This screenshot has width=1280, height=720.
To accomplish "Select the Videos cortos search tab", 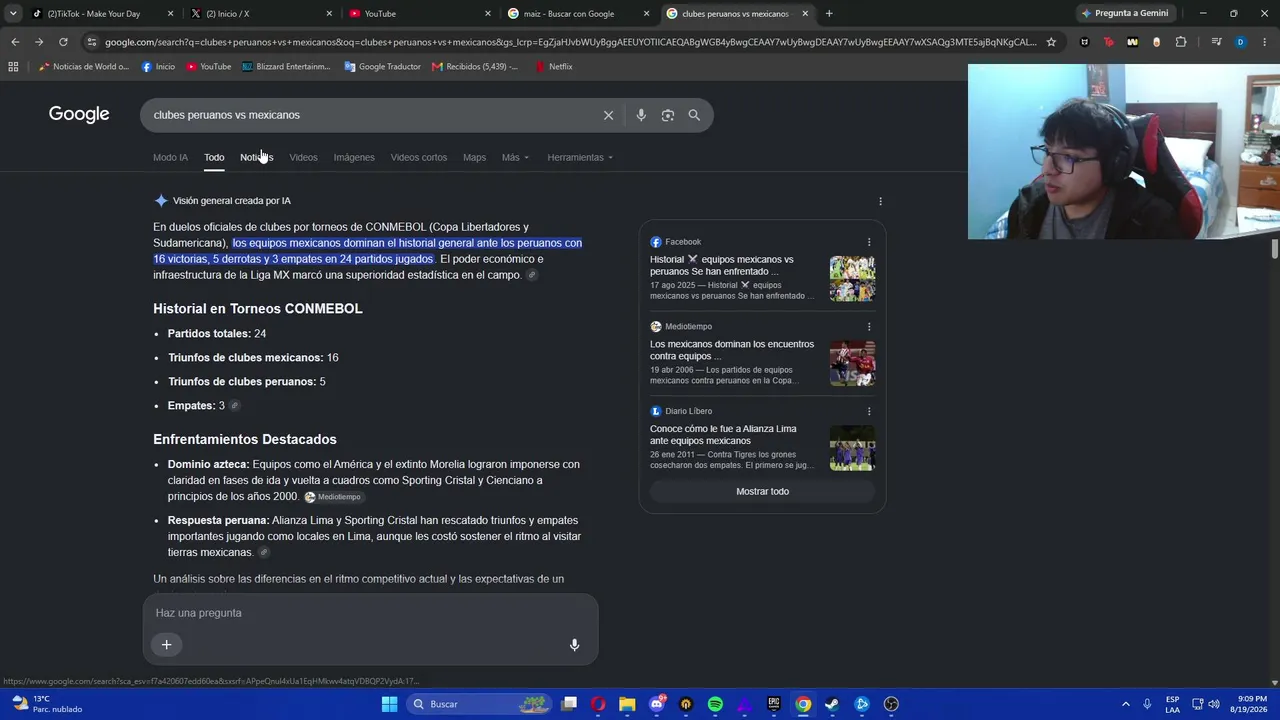I will 419,157.
